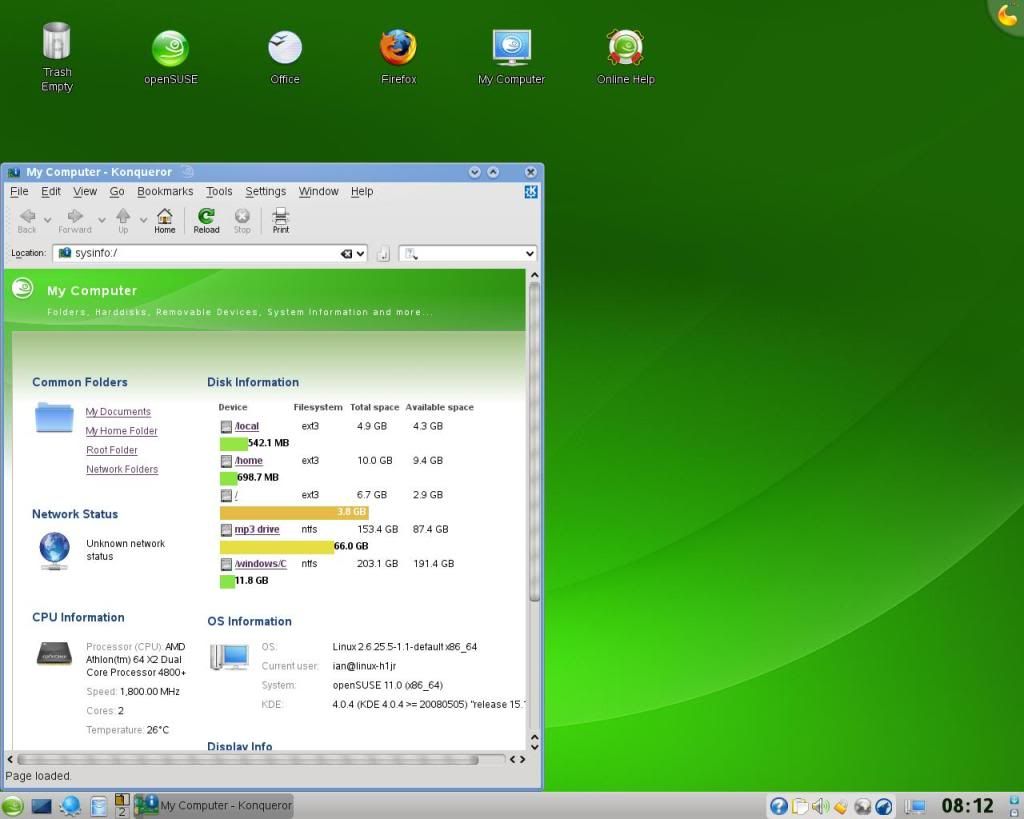Image resolution: width=1024 pixels, height=819 pixels.
Task: Click the openSUSE 11.0 (x86_64) system text
Action: point(387,685)
